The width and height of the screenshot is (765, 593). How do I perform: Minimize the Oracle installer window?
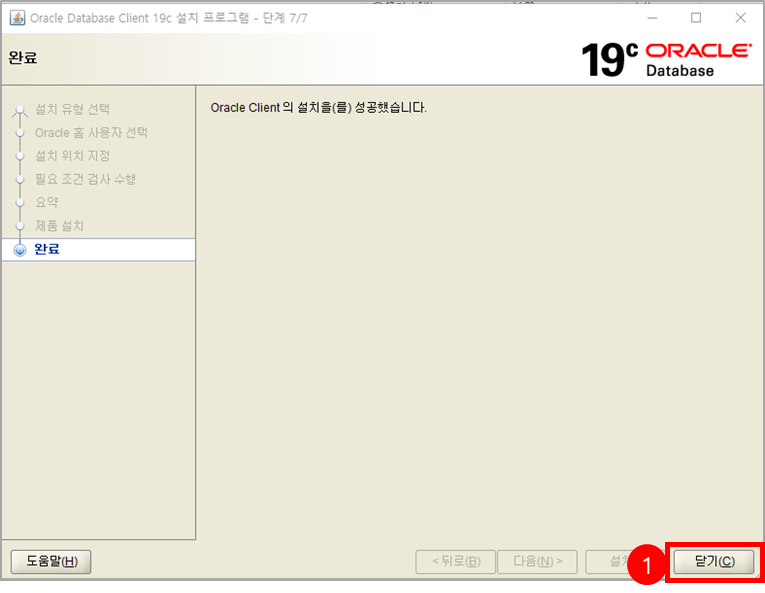click(652, 18)
